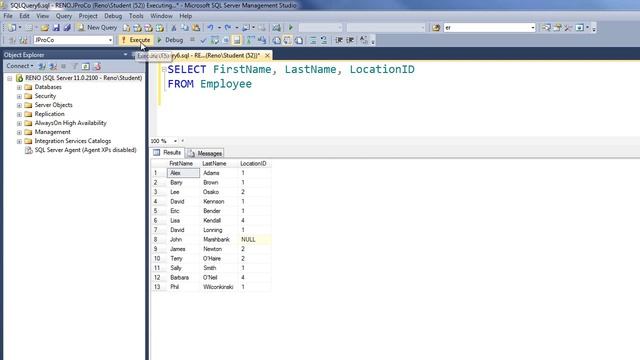
Task: Expand the Server Objects node
Action: coord(19,105)
